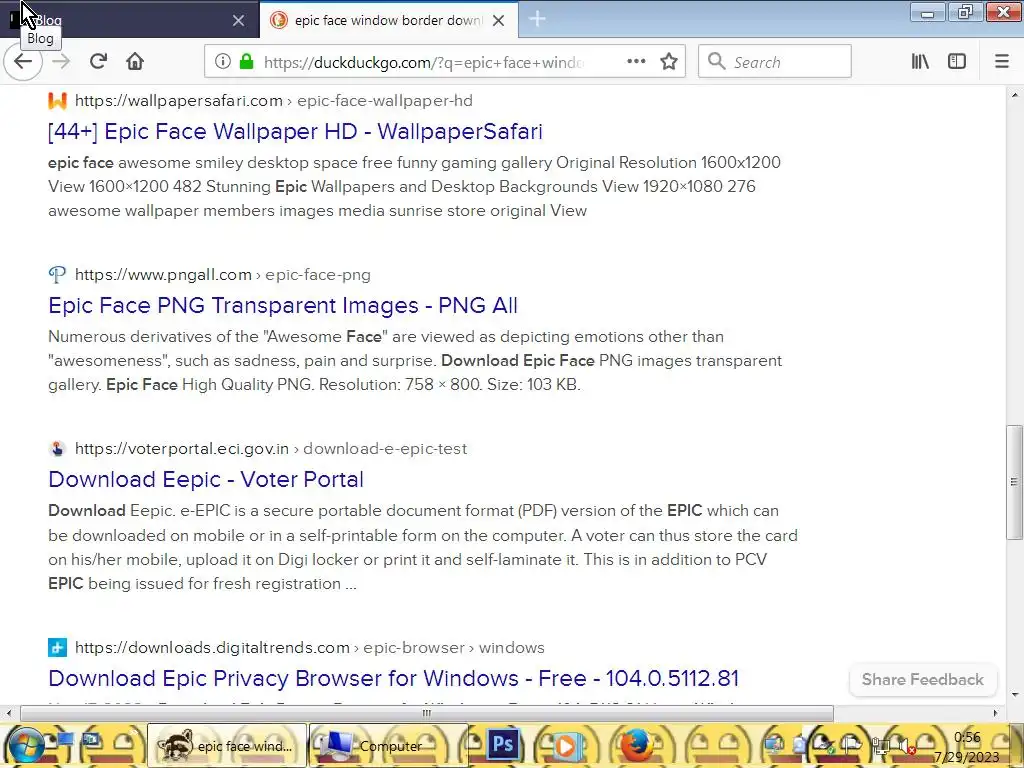Click the horizontal scrollbar right arrow
The image size is (1024, 768).
[x=995, y=712]
